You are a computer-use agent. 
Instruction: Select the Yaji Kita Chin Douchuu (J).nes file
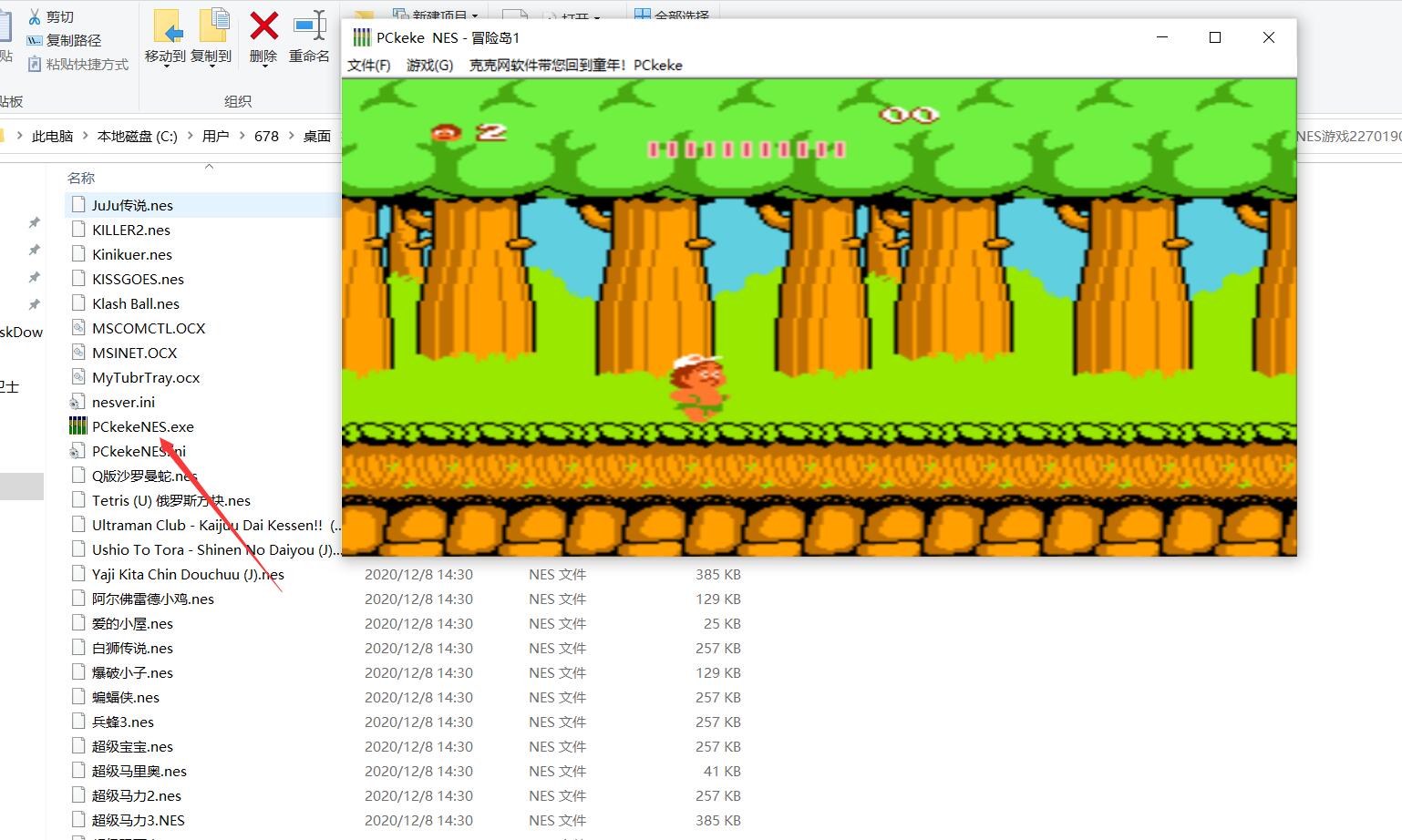point(188,575)
